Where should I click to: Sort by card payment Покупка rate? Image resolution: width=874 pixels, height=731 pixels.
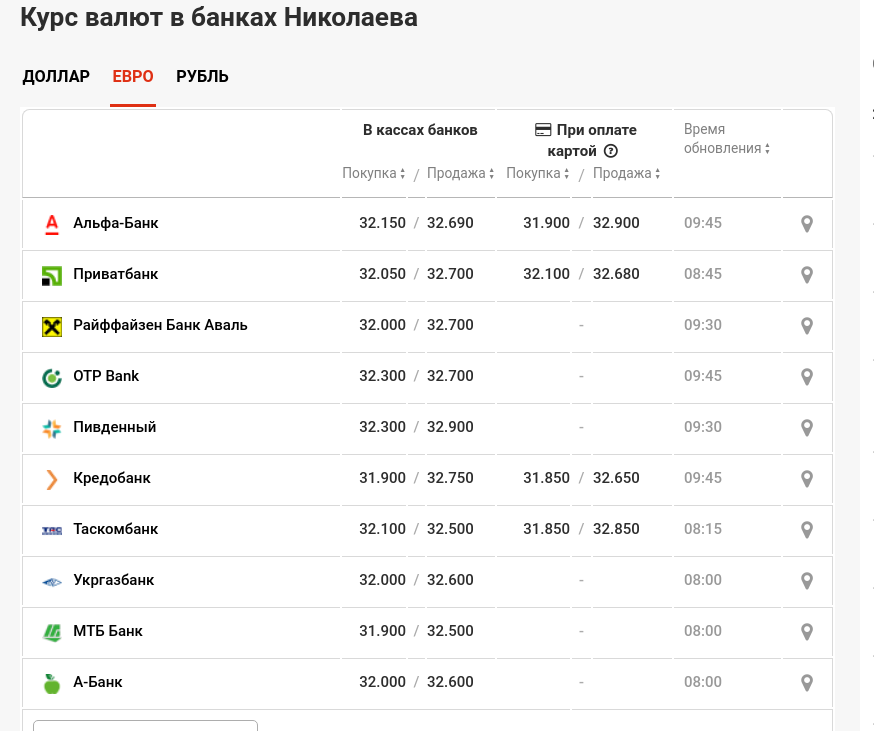coord(537,173)
